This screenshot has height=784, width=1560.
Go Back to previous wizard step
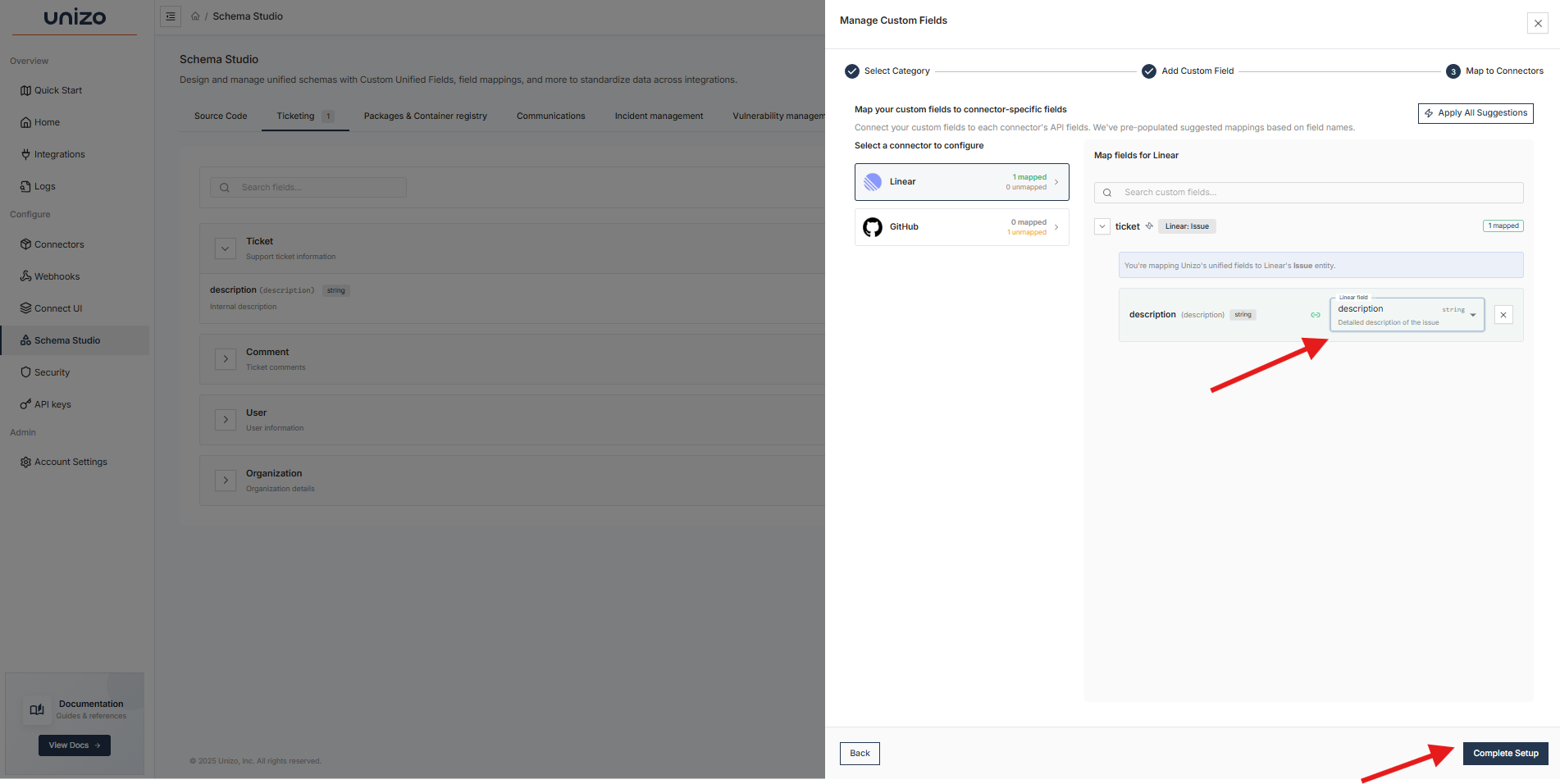pos(860,754)
